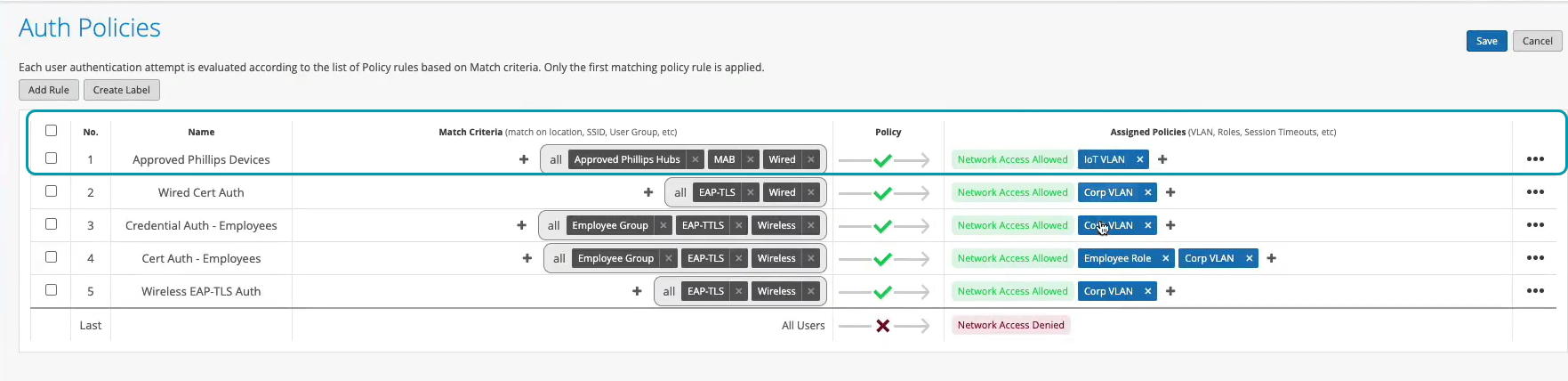Image resolution: width=1568 pixels, height=381 pixels.
Task: Check the Credential Auth - Employees rule
Action: (x=52, y=224)
